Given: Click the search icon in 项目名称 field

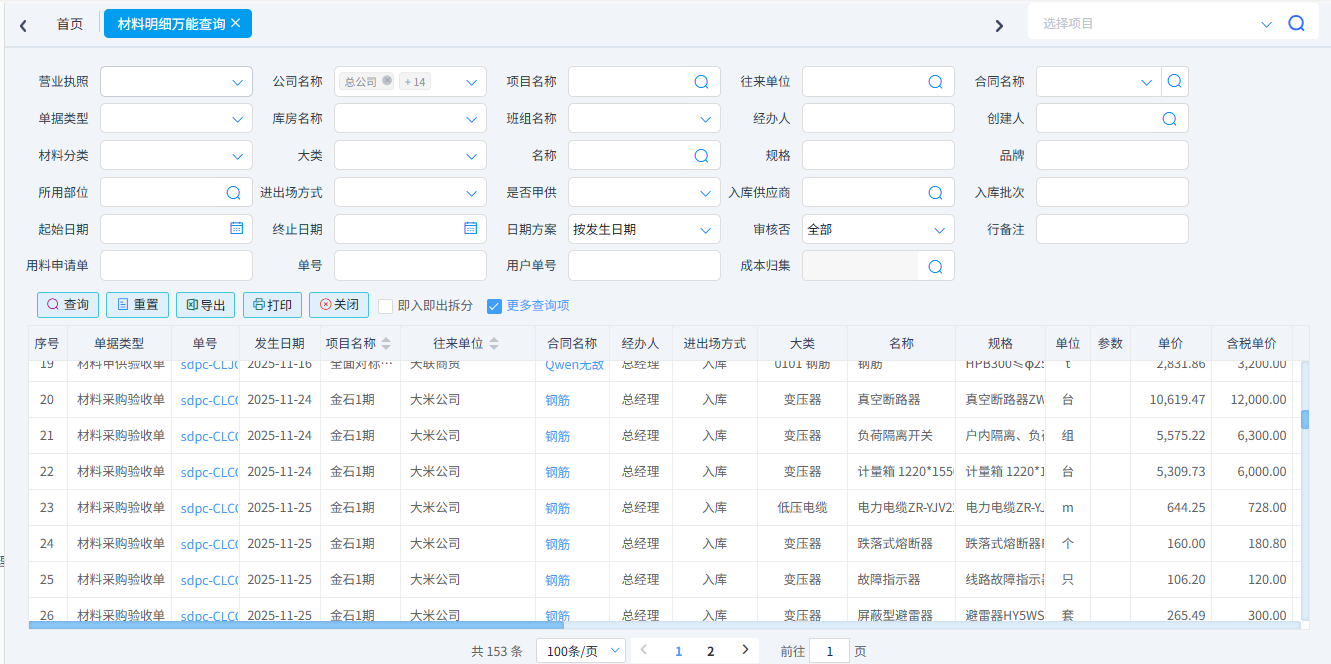Looking at the screenshot, I should (x=701, y=82).
